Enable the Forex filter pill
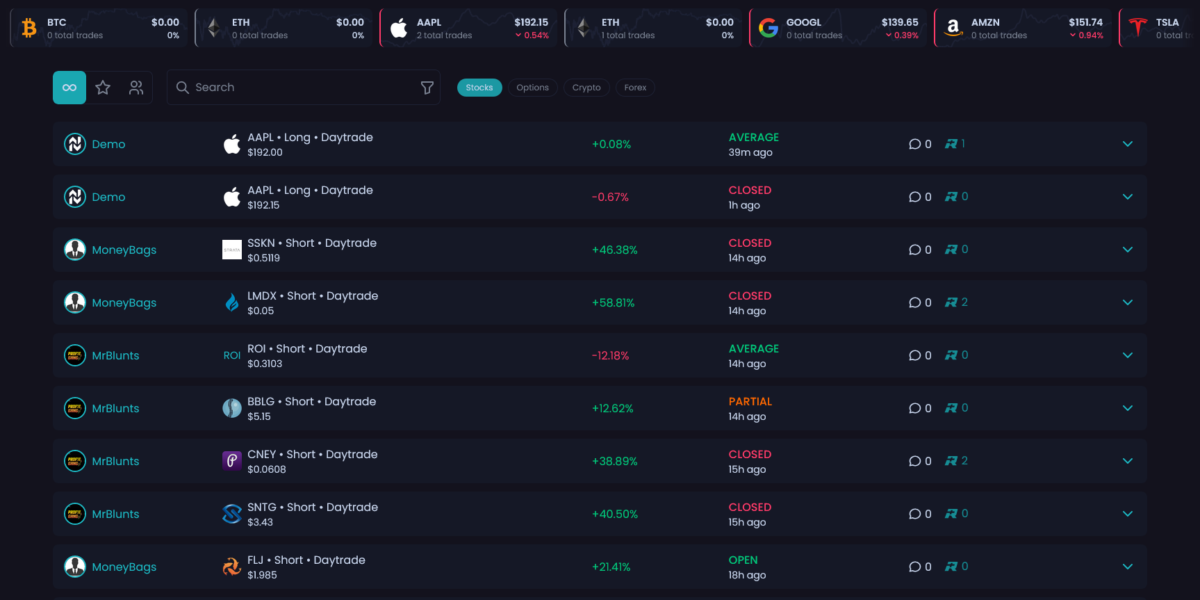This screenshot has height=600, width=1200. coord(635,88)
